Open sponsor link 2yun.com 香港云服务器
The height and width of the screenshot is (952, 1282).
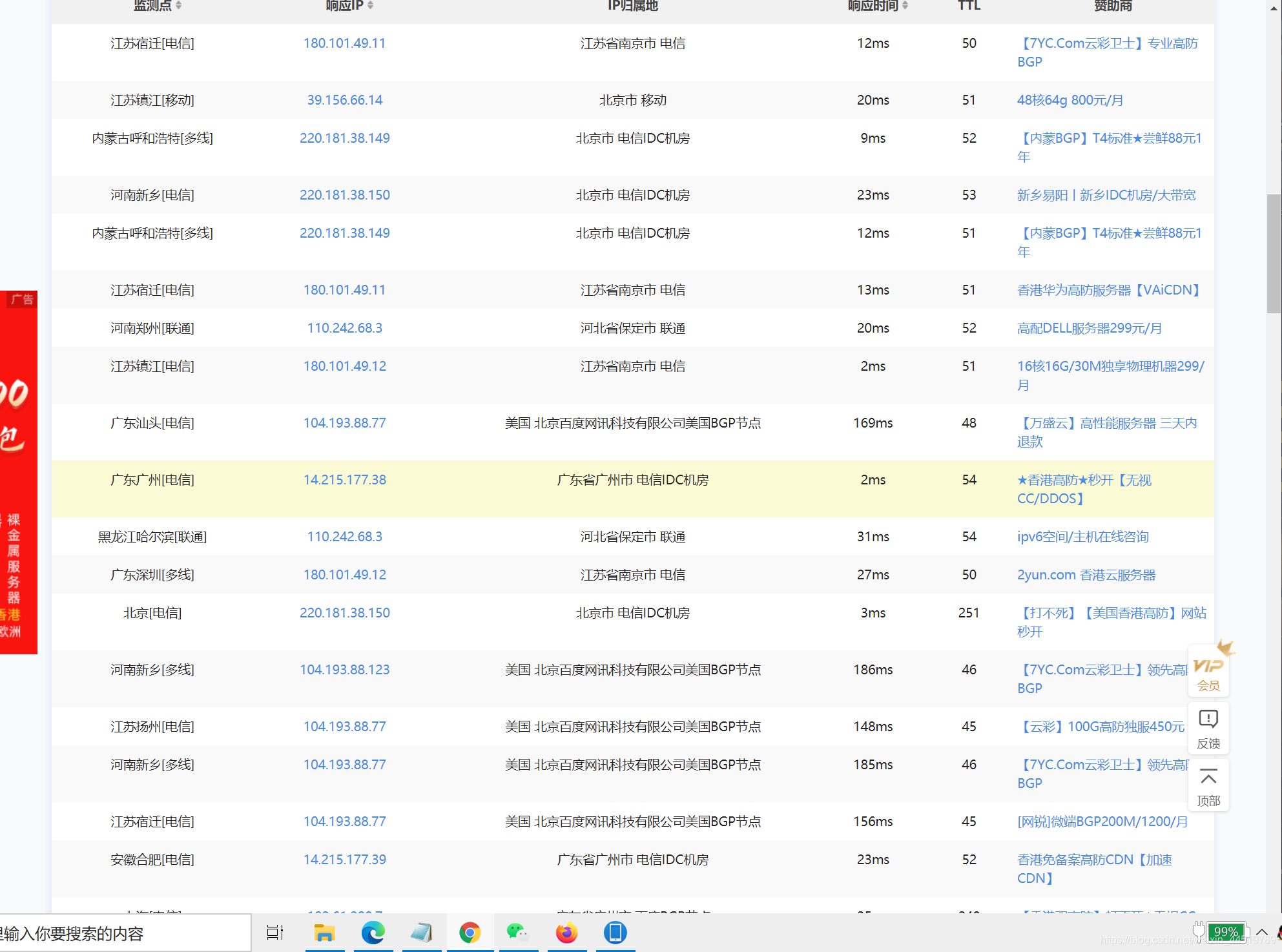coord(1086,575)
